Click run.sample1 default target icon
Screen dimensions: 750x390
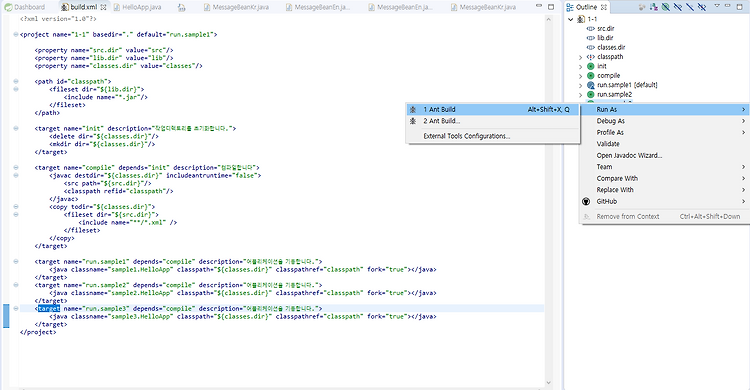[x=591, y=85]
